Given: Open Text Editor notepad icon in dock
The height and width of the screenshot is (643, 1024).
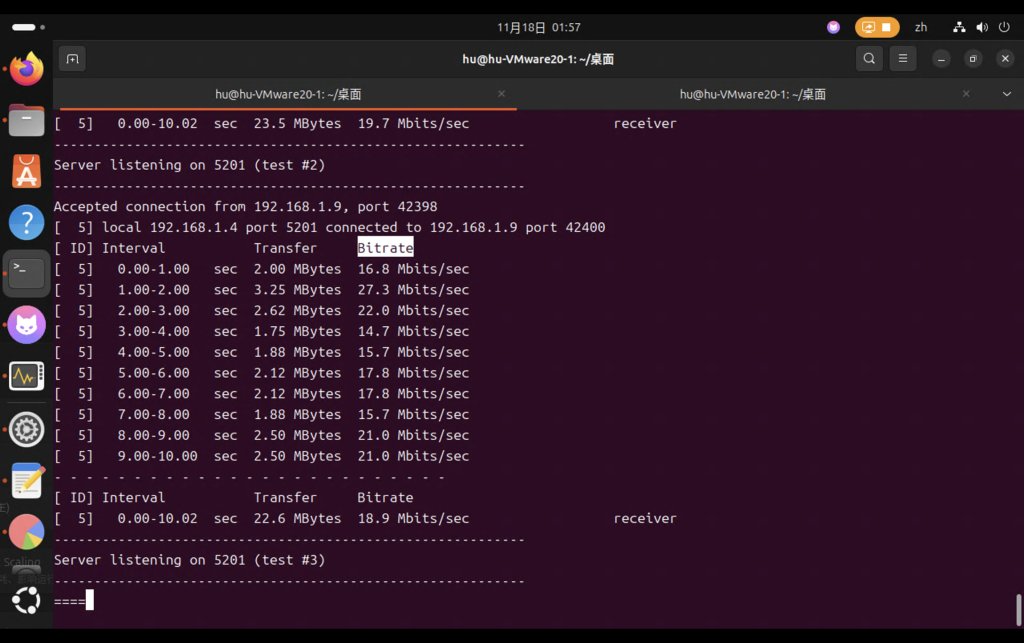Looking at the screenshot, I should pyautogui.click(x=27, y=481).
